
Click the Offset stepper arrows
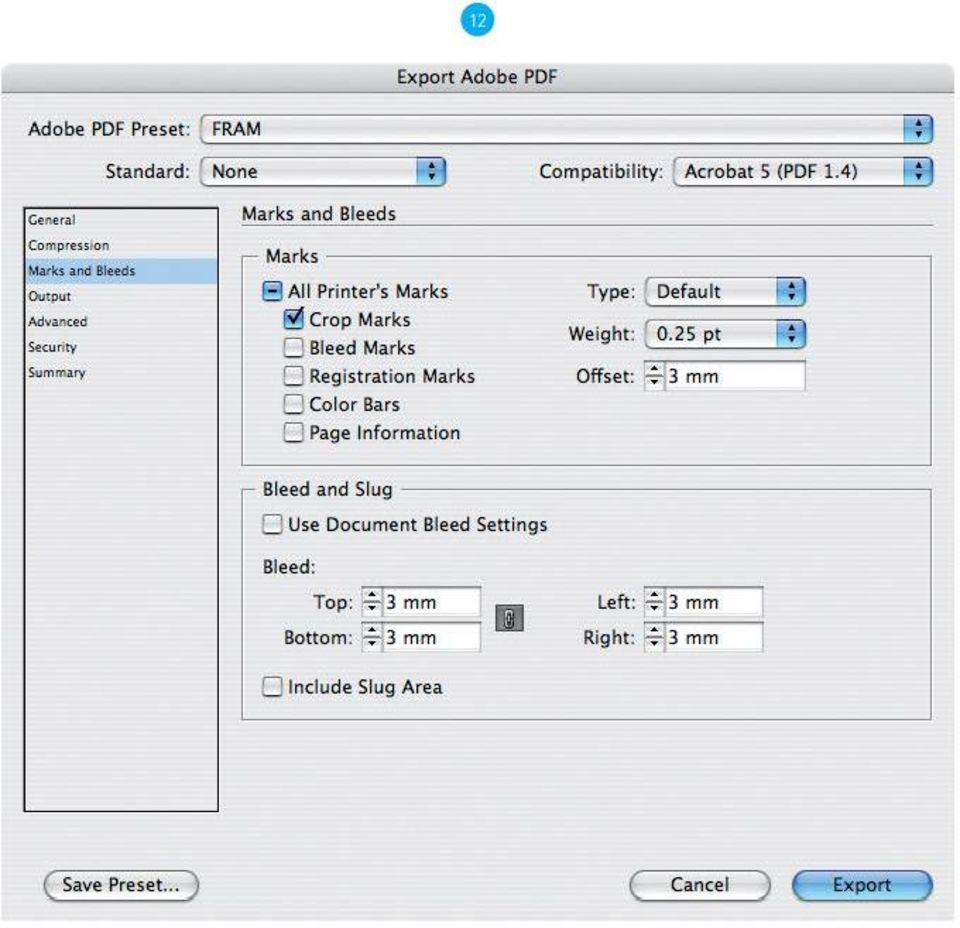[654, 376]
